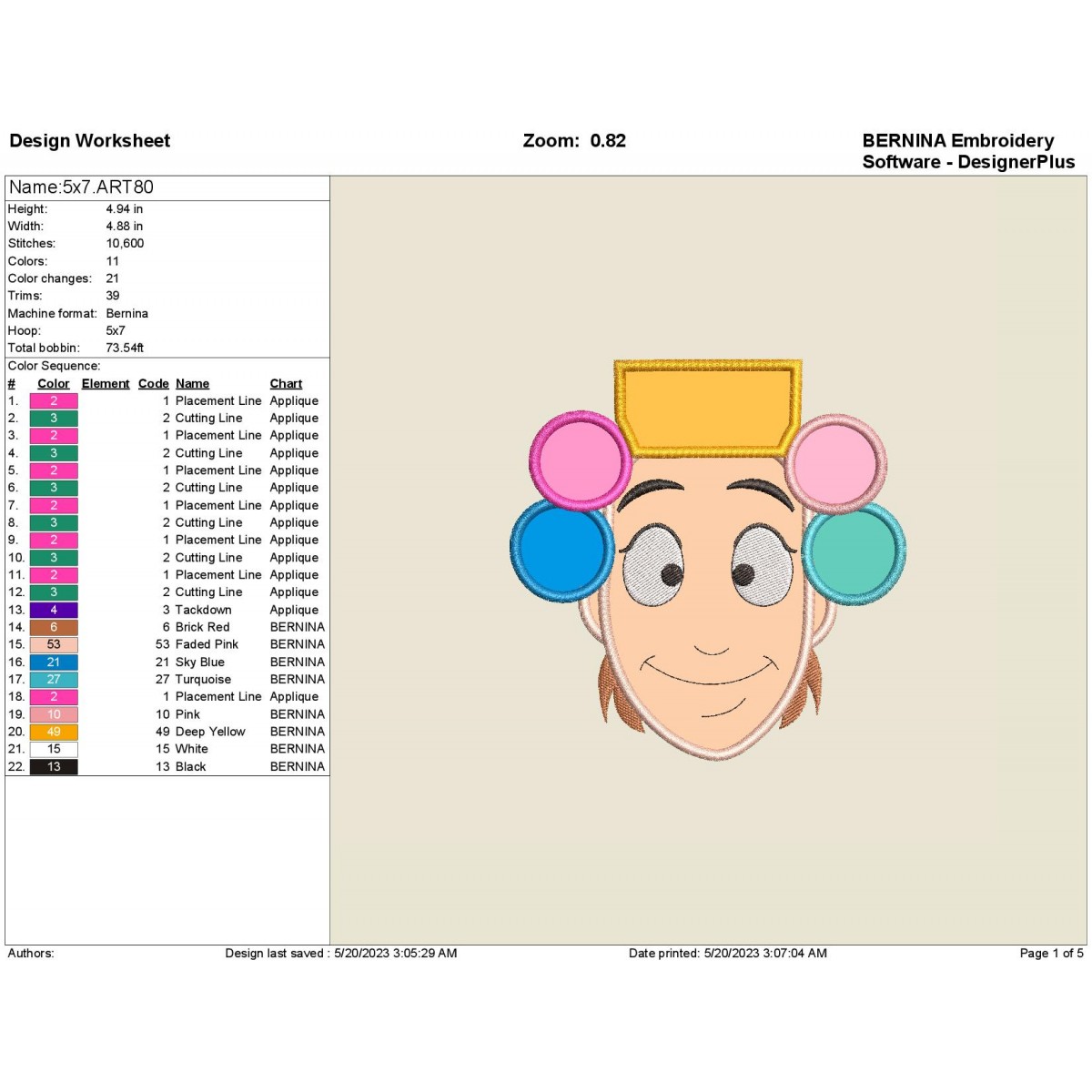This screenshot has width=1092, height=1092.
Task: Click the BERNINA Embroidery Software heading
Action: [x=968, y=151]
